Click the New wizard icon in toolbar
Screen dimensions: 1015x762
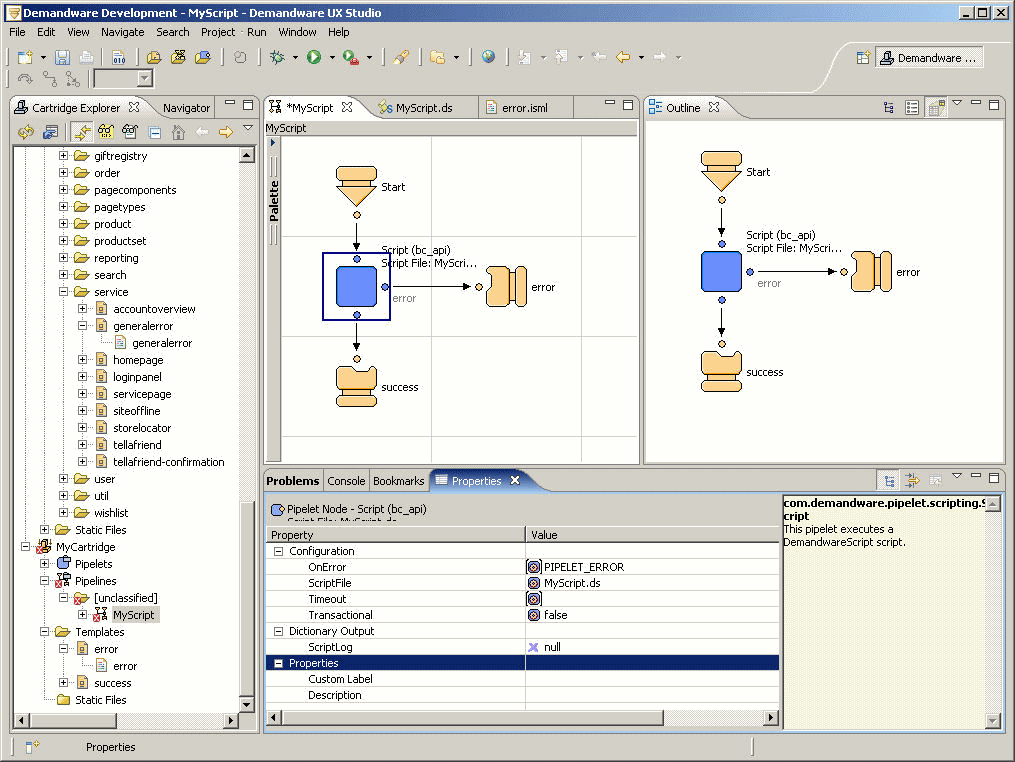tap(25, 58)
